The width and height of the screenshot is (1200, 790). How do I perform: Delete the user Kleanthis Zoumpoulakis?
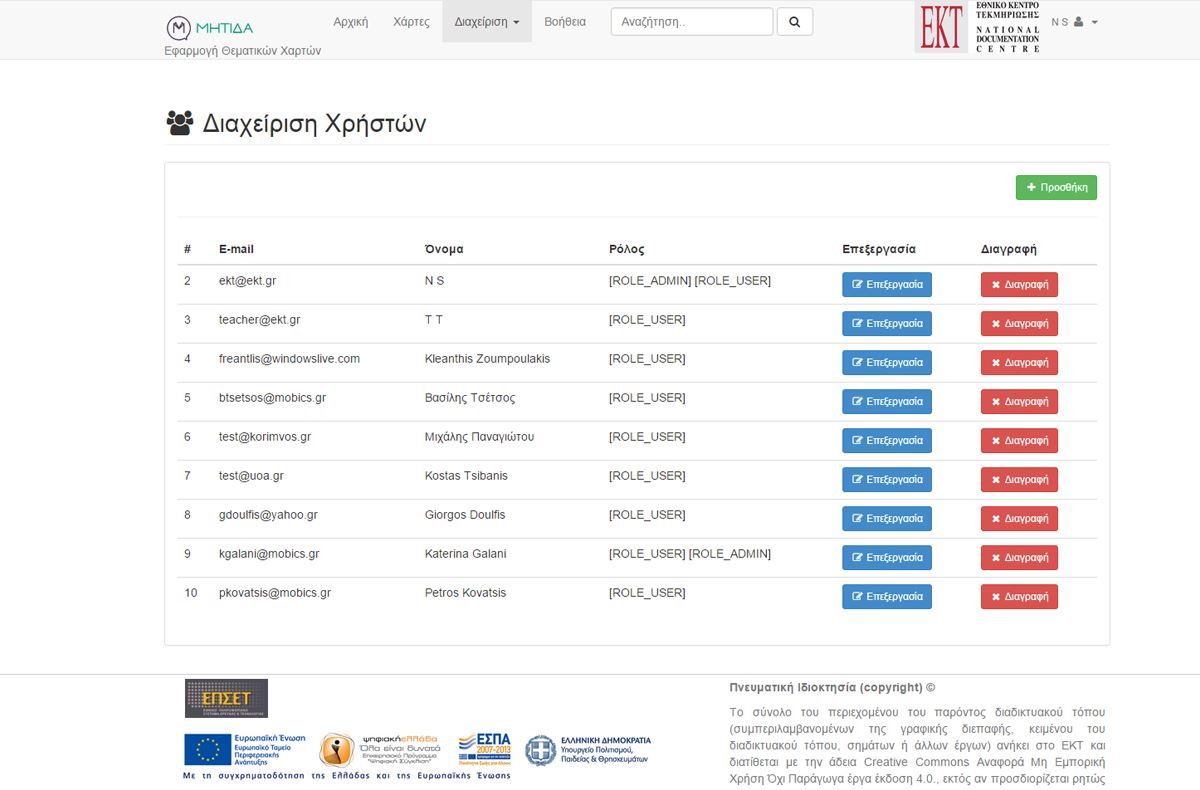pos(1018,363)
